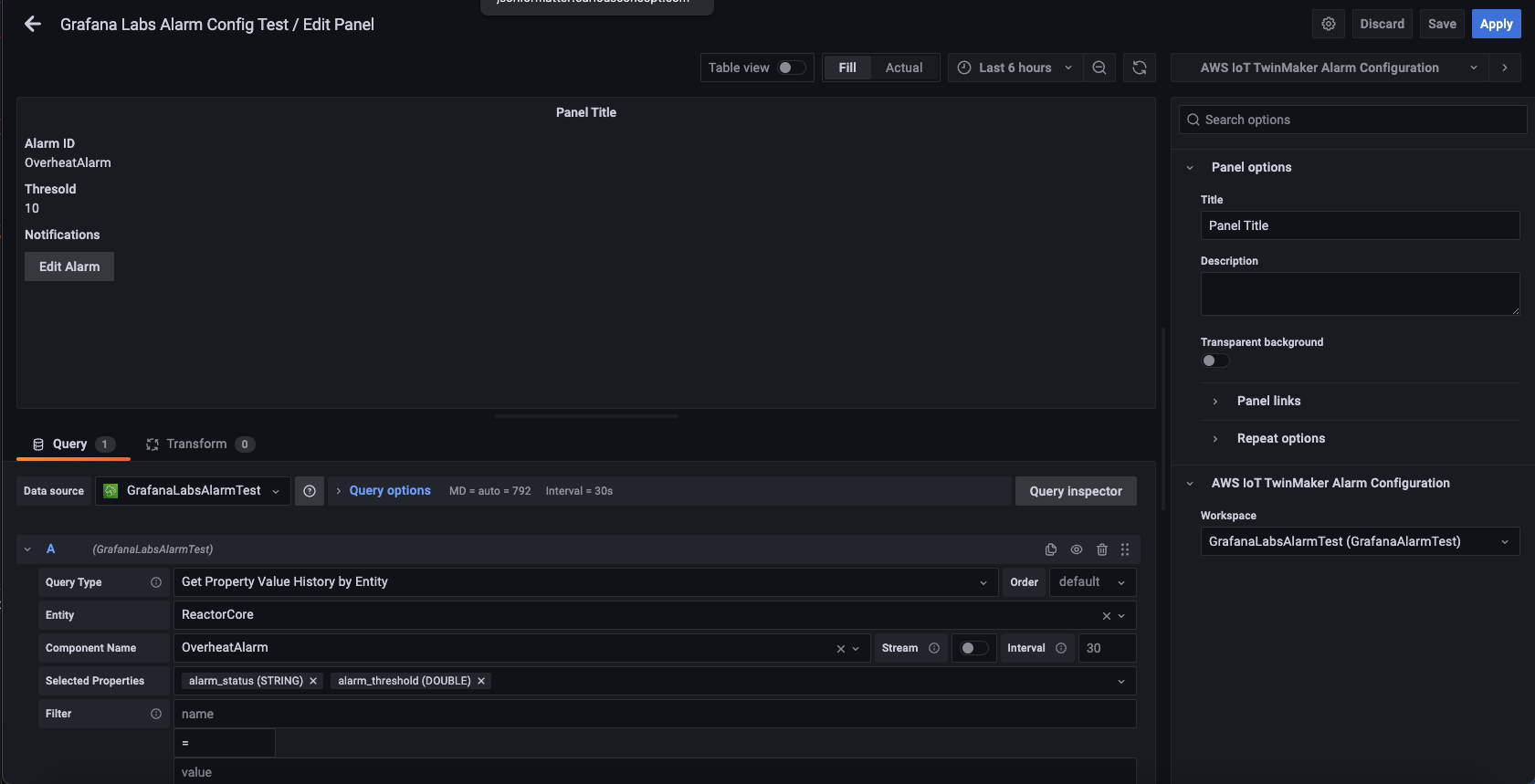Toggle the Table view switch
The image size is (1535, 784).
[x=791, y=68]
